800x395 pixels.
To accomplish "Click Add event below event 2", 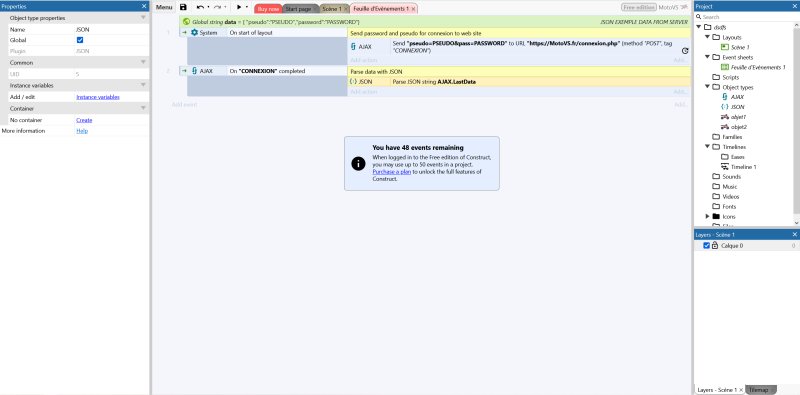I will 184,104.
